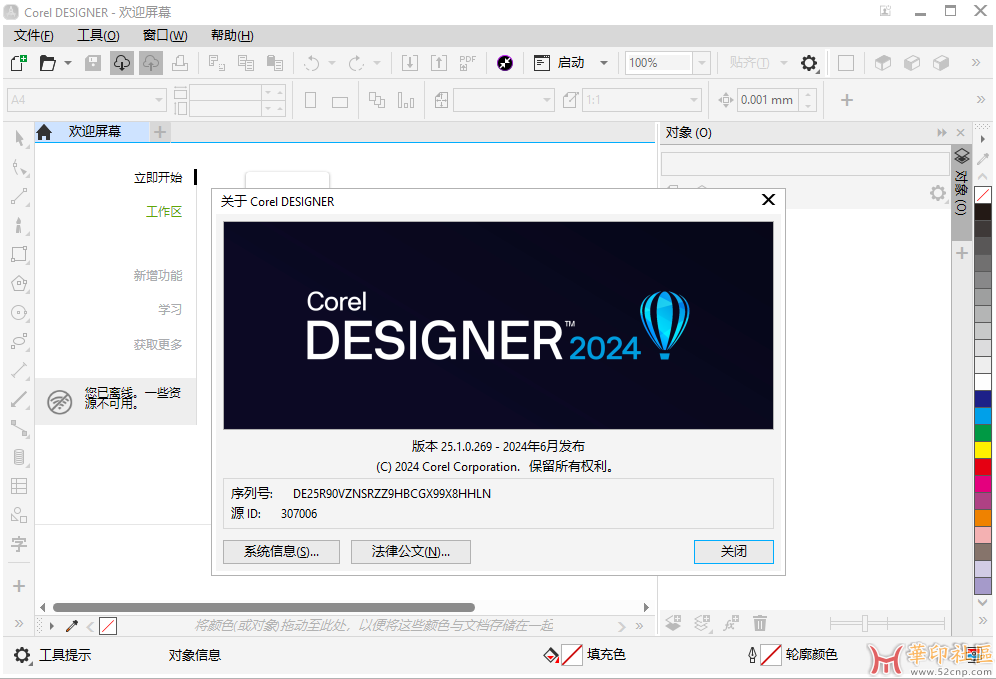The image size is (996, 679).
Task: Click the New document icon
Action: click(19, 63)
